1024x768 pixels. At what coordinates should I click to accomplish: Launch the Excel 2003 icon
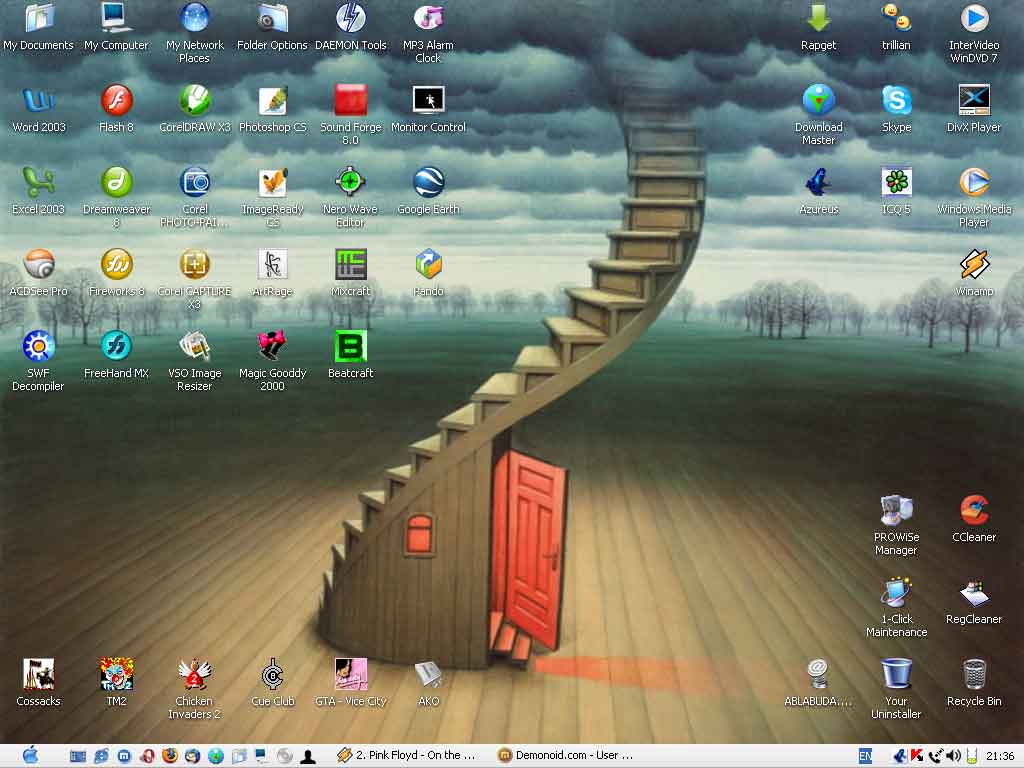[39, 182]
